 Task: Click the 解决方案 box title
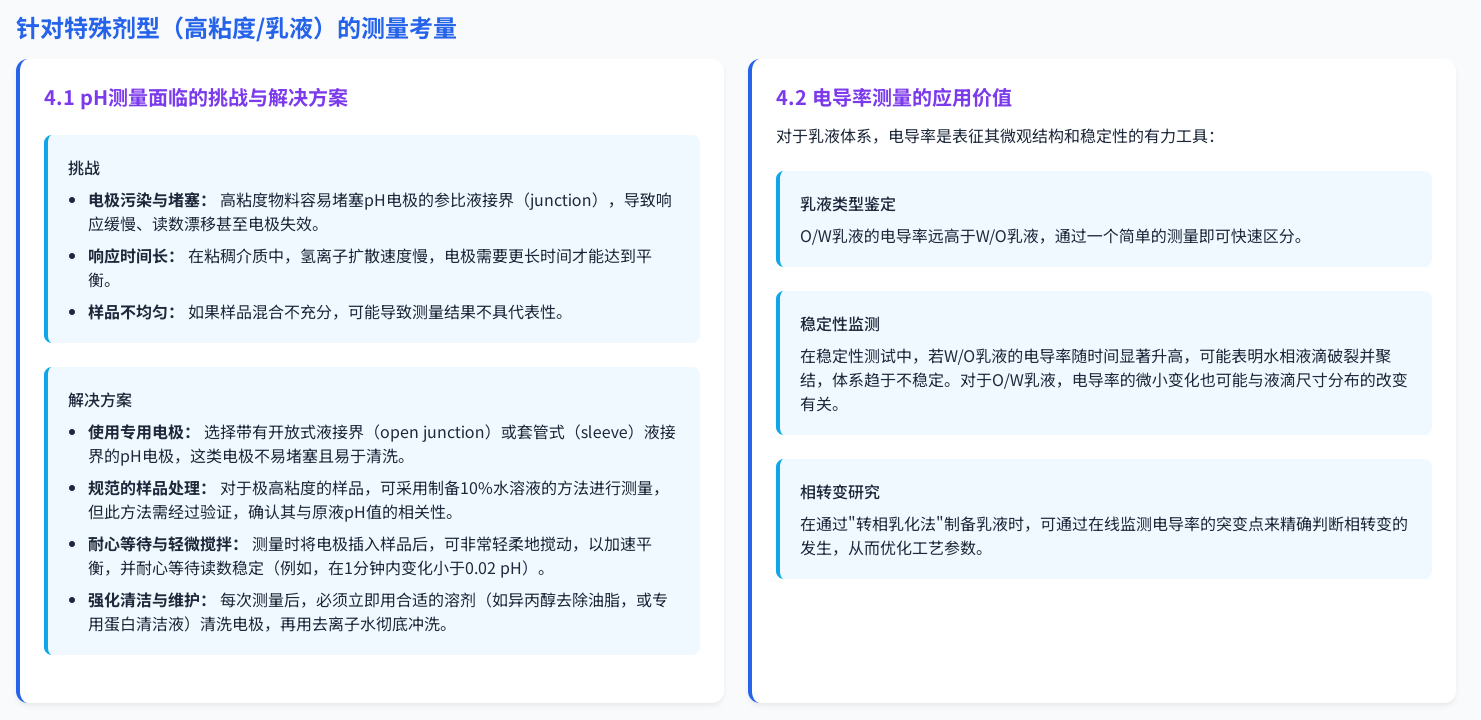100,400
